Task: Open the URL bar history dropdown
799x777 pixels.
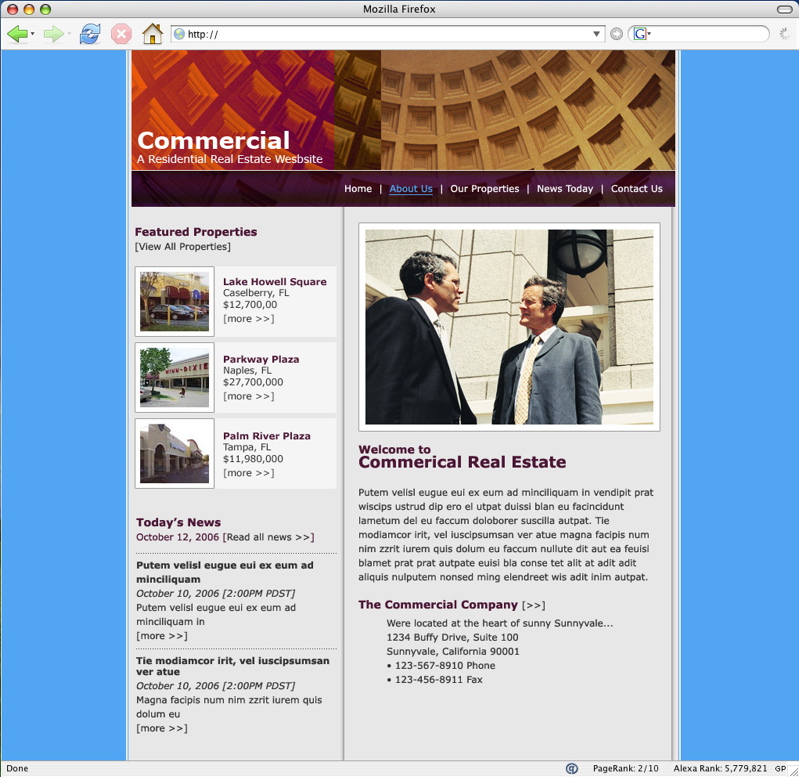Action: (596, 34)
